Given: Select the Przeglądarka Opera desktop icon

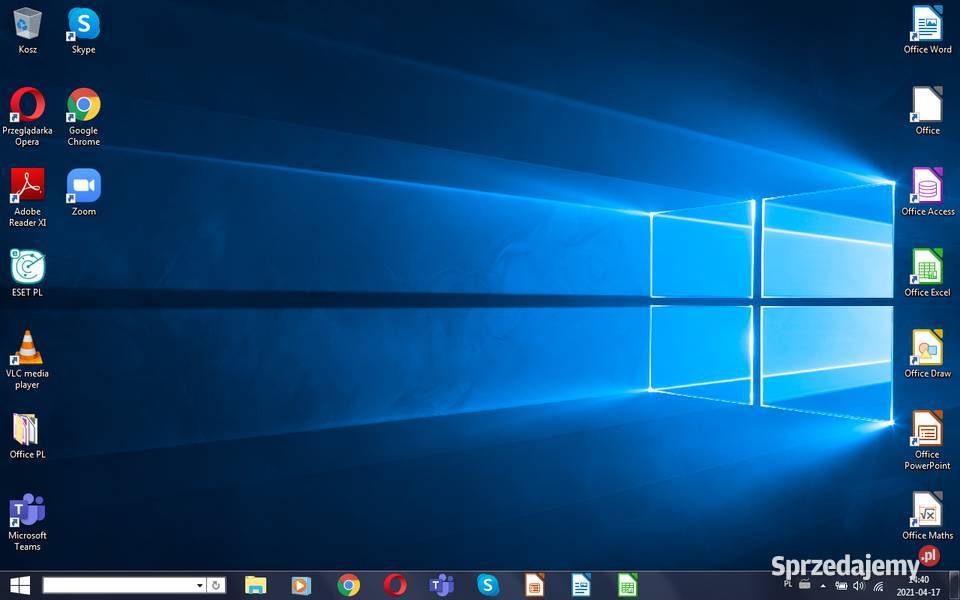Looking at the screenshot, I should tap(27, 116).
